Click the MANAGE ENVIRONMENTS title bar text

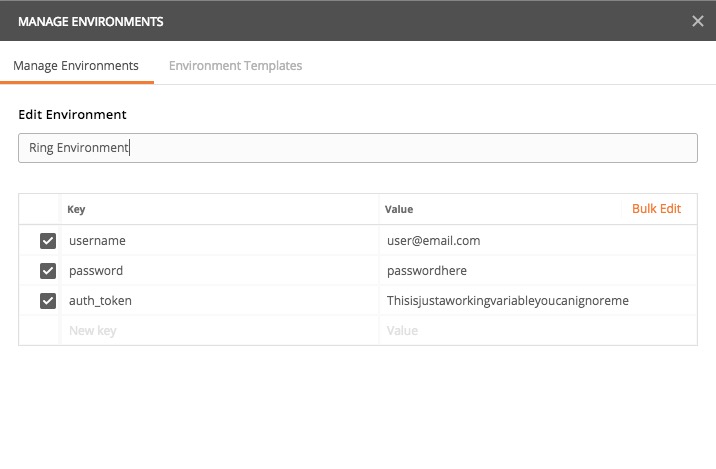coord(91,21)
